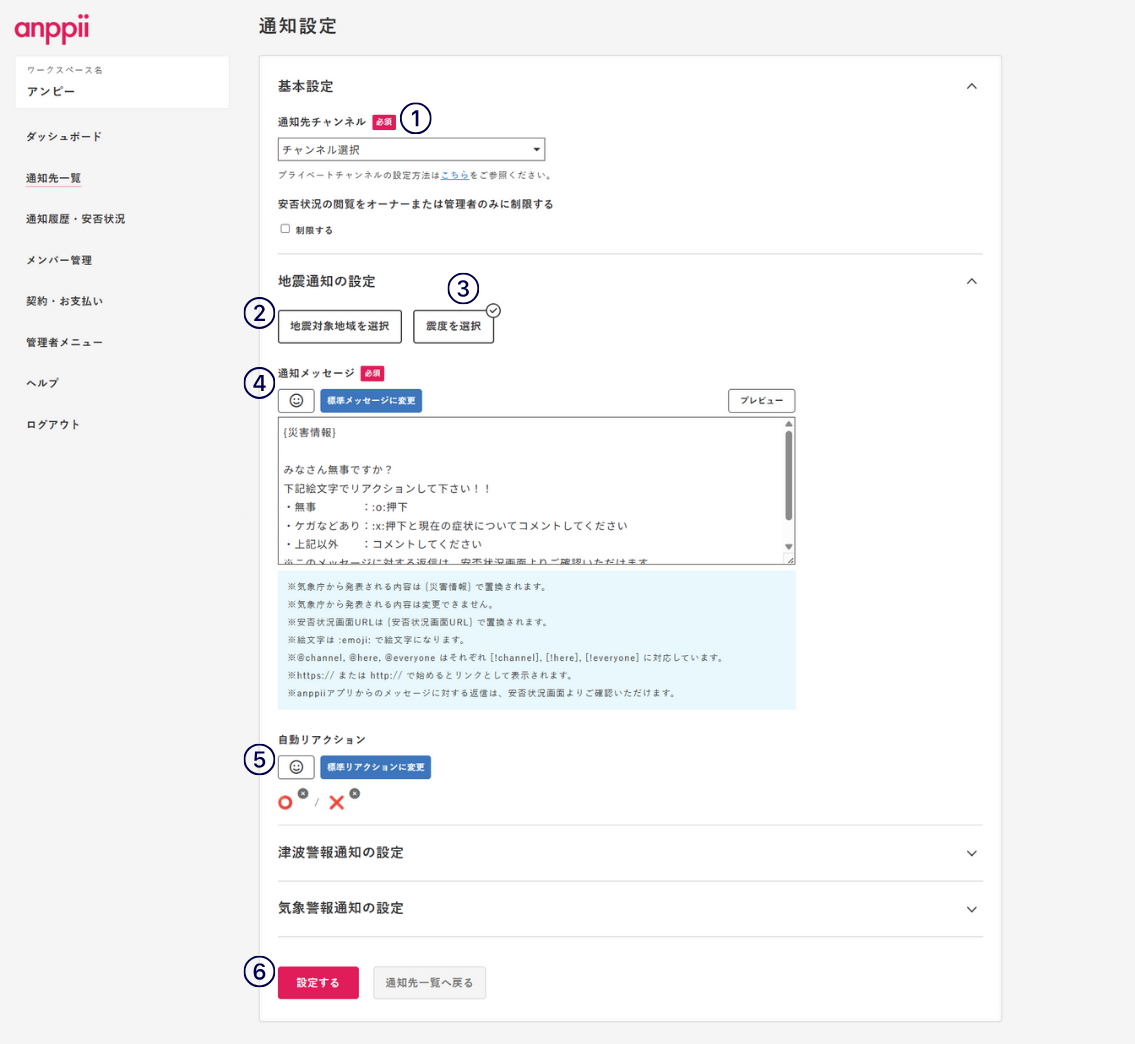This screenshot has height=1044, width=1135.
Task: Click the こちら help link
Action: click(x=455, y=175)
